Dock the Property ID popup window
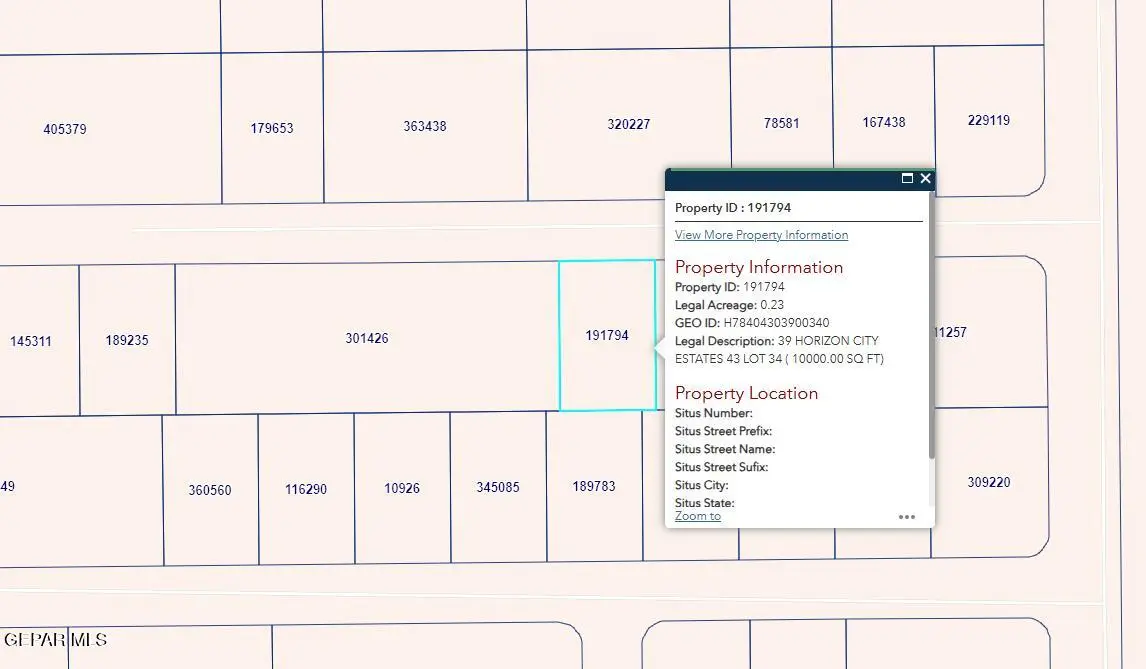 [909, 178]
